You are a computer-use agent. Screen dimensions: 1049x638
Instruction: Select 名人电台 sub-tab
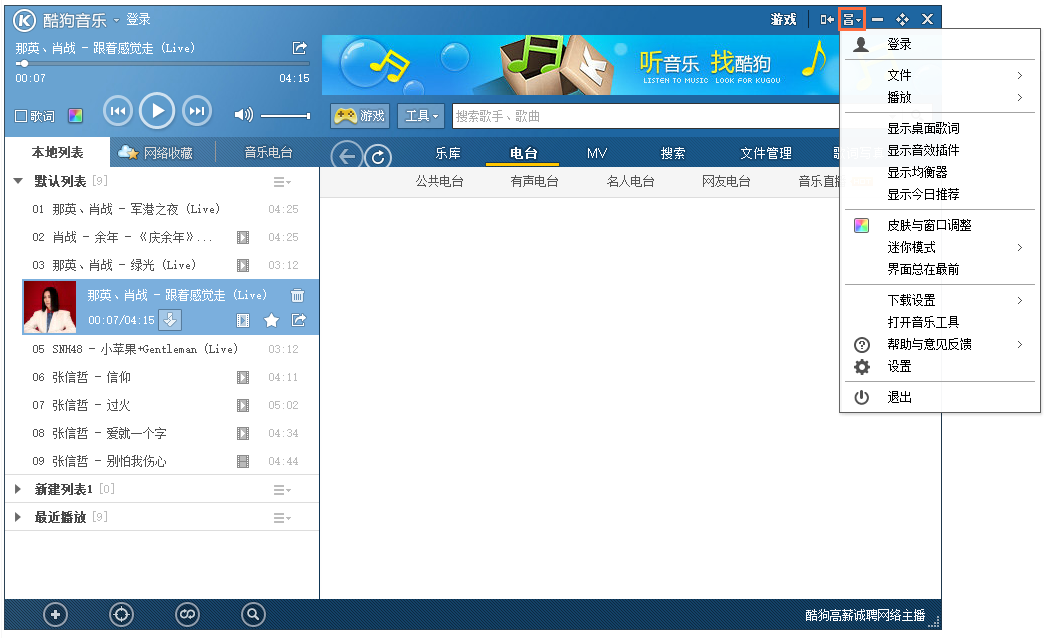pyautogui.click(x=630, y=181)
